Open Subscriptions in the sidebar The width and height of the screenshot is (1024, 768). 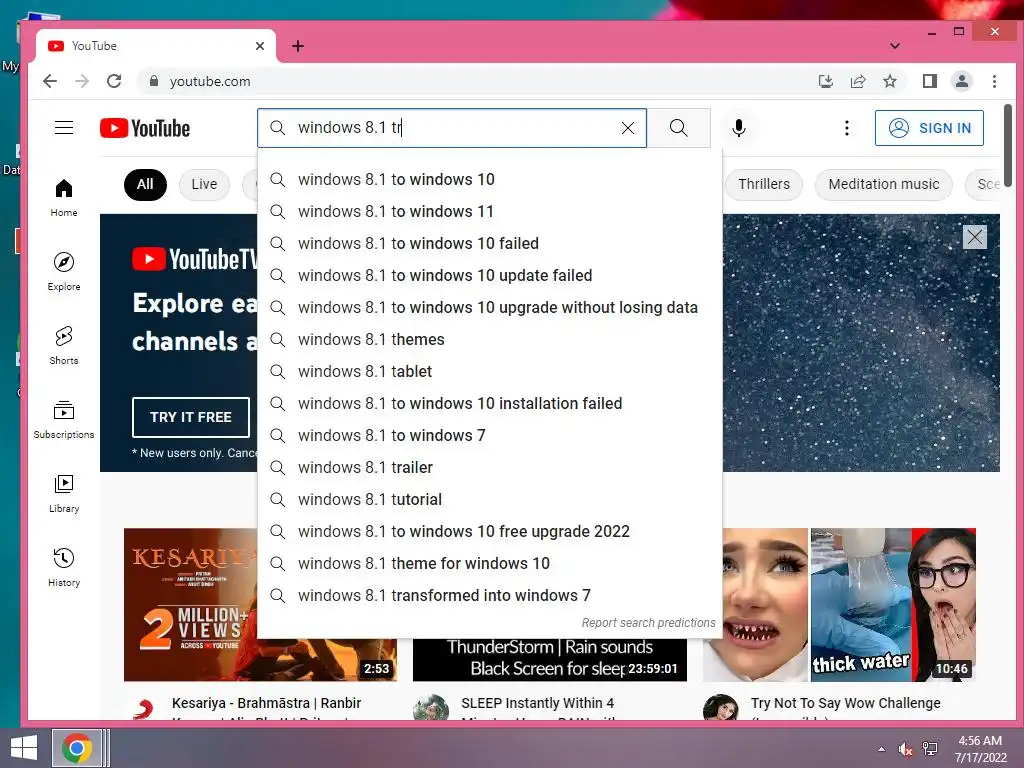(x=64, y=419)
